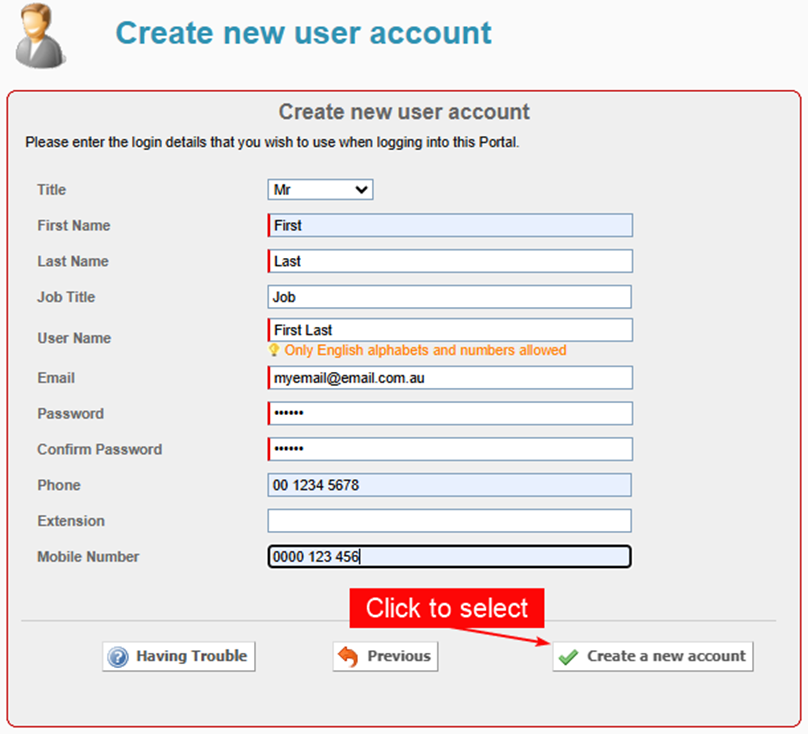Click inside the Mobile Number field
Screen dimensions: 808x734
(450, 556)
